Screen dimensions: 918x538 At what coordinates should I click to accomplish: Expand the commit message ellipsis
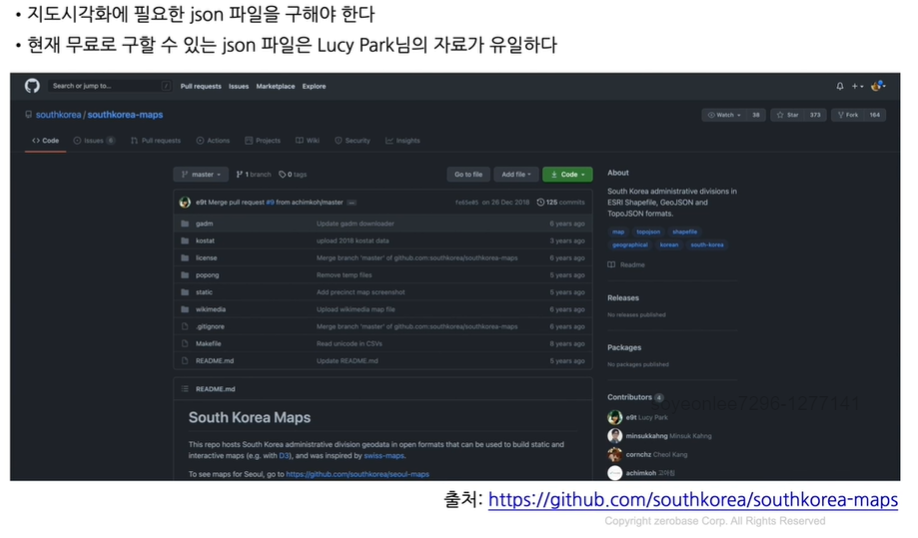tap(352, 203)
